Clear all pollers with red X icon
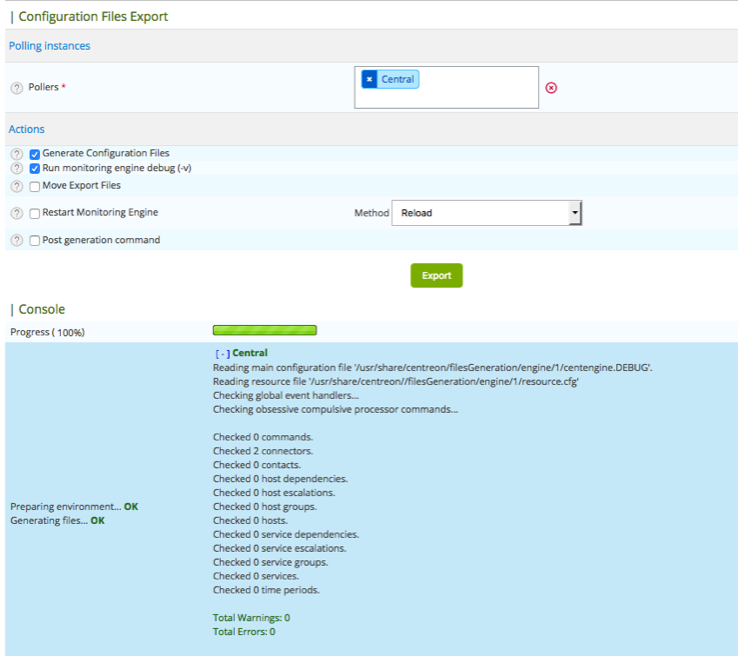 (x=551, y=88)
